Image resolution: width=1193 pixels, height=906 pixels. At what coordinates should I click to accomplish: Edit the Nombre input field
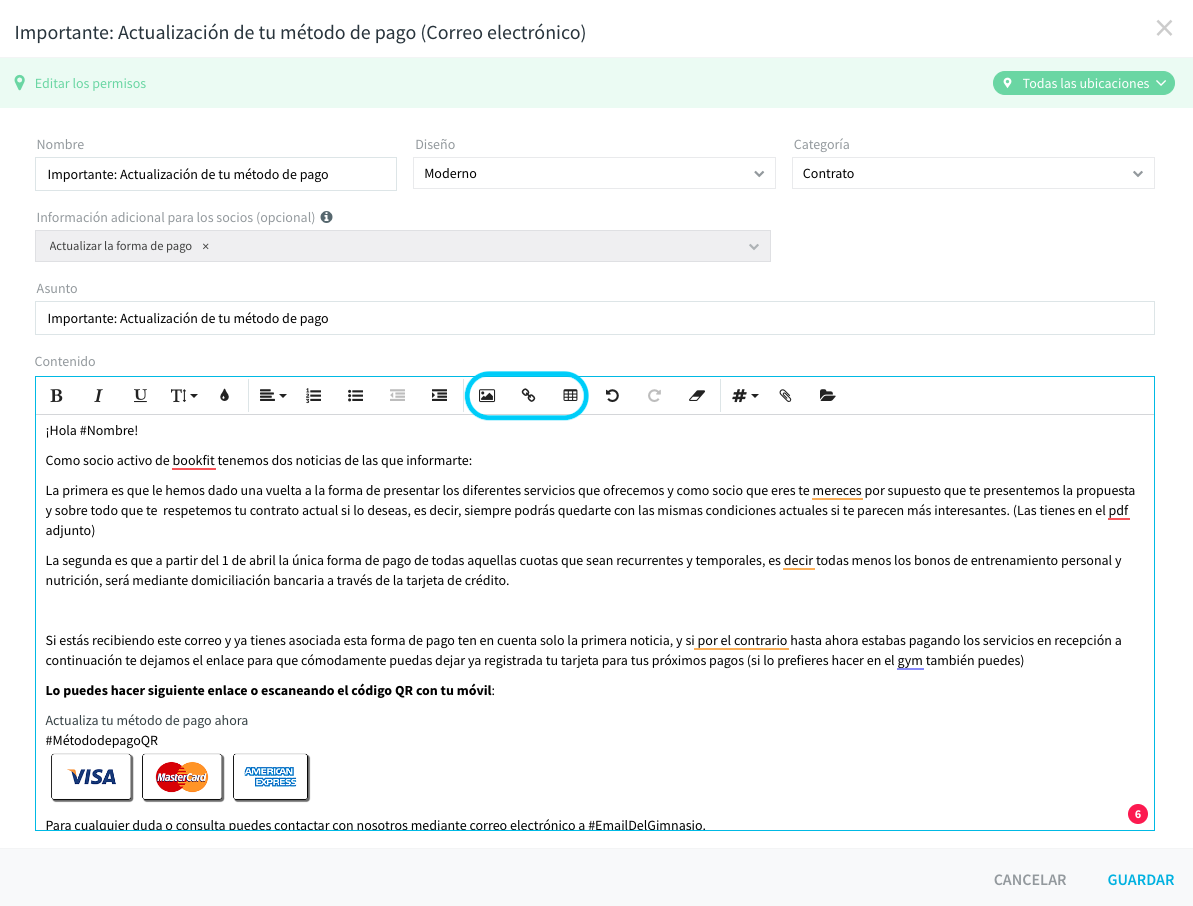coord(216,174)
